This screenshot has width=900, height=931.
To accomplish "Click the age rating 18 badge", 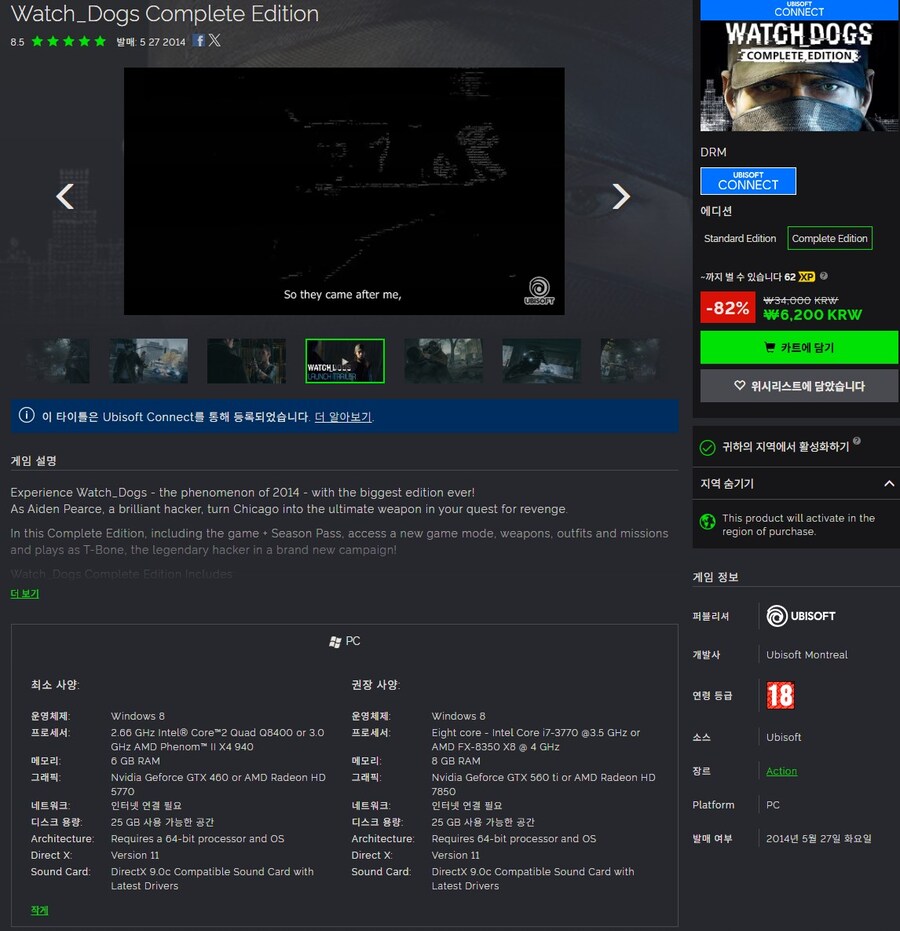I will 780,695.
